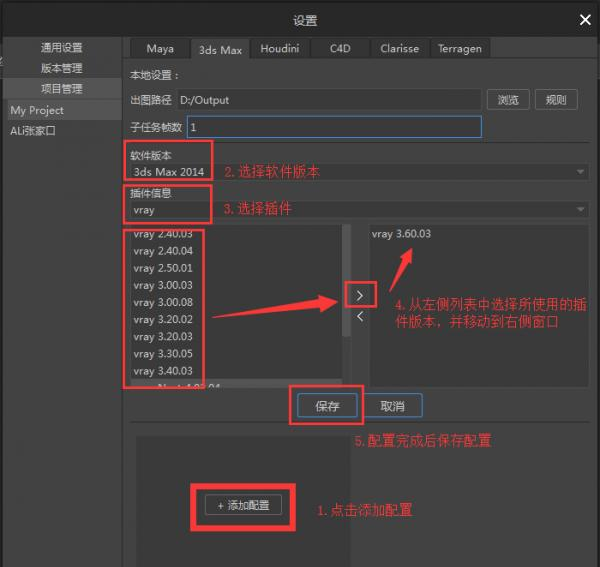Switch to the Terragen tab
Viewport: 600px width, 567px height.
(460, 49)
